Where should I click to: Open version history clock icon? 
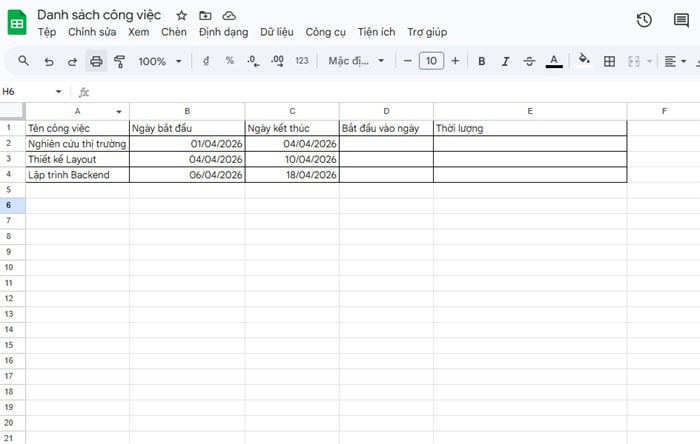click(x=644, y=20)
